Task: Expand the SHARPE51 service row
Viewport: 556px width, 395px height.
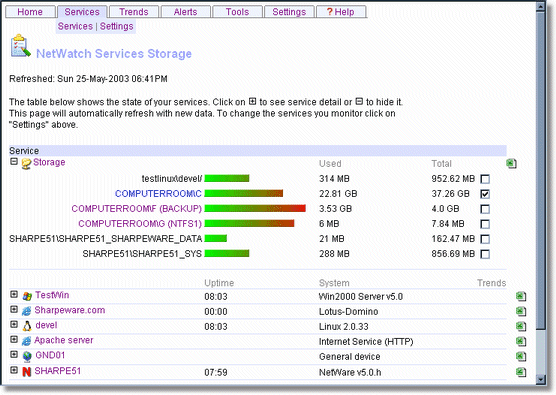Action: tap(14, 370)
